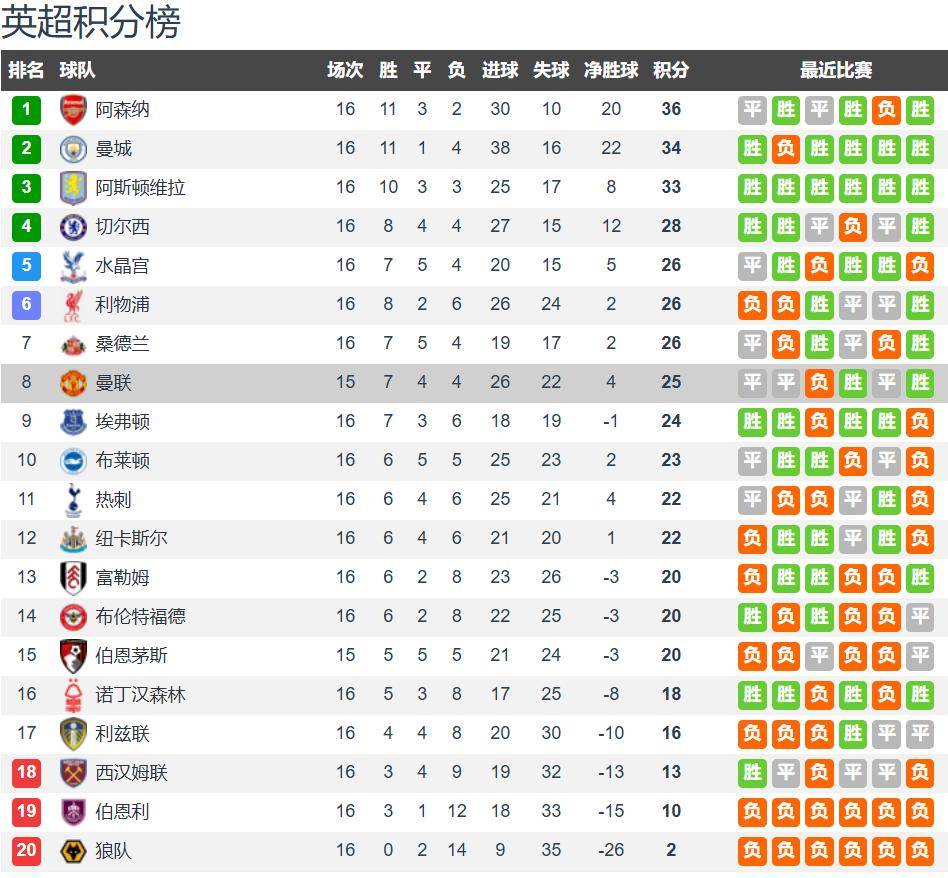Image resolution: width=948 pixels, height=878 pixels.
Task: Click Arsenal's rank 1 green badge
Action: pos(27,109)
